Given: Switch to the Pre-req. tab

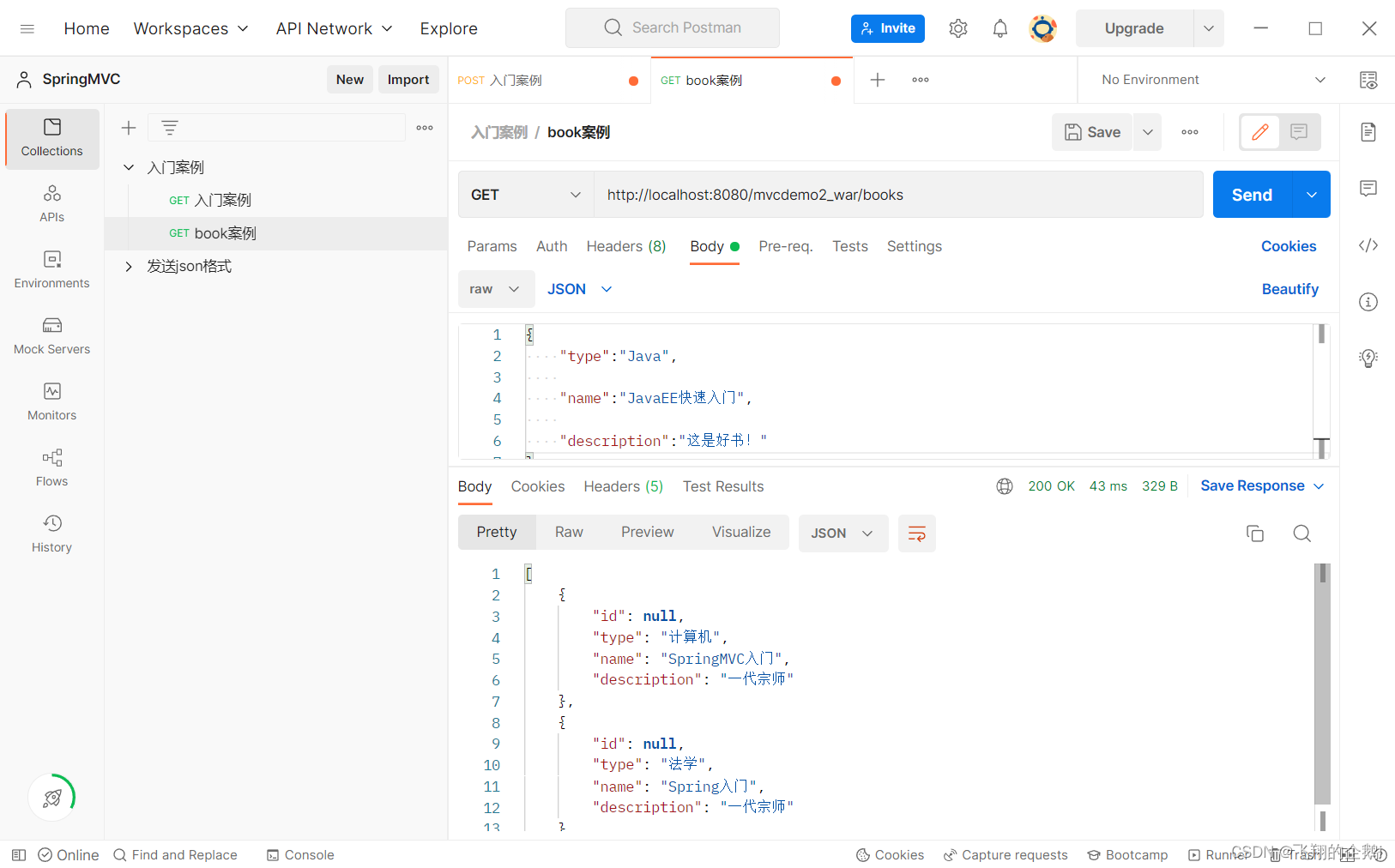Looking at the screenshot, I should click(786, 246).
